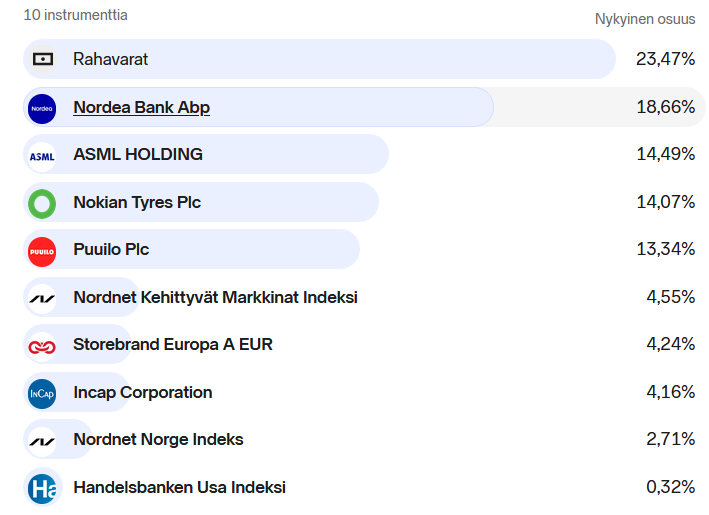Open Puuilo Plc holding name
This screenshot has width=709, height=515.
point(111,249)
